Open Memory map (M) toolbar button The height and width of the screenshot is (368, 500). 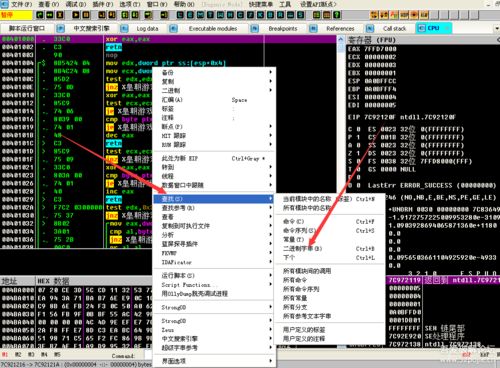tap(200, 15)
